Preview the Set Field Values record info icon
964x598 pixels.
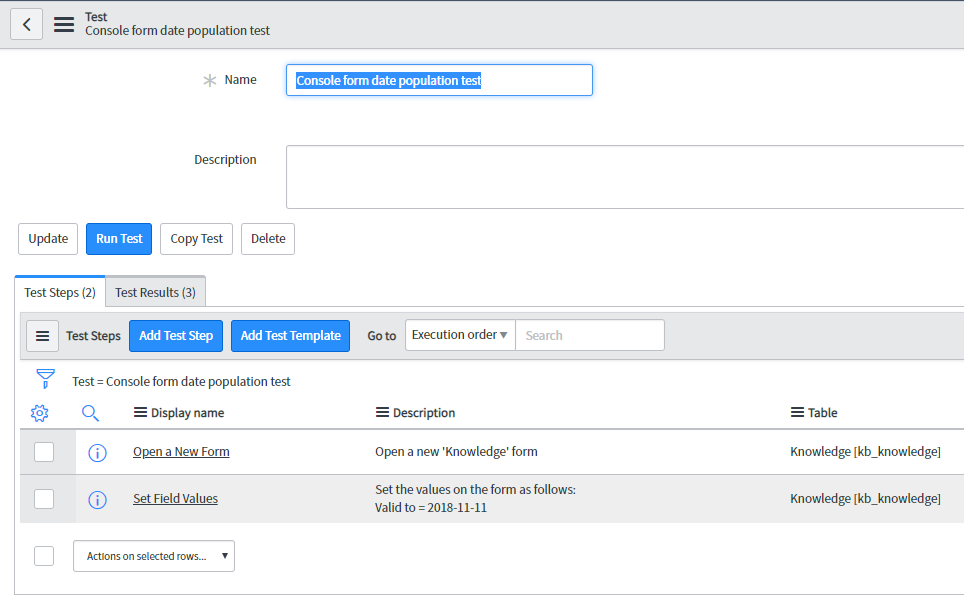[x=97, y=500]
